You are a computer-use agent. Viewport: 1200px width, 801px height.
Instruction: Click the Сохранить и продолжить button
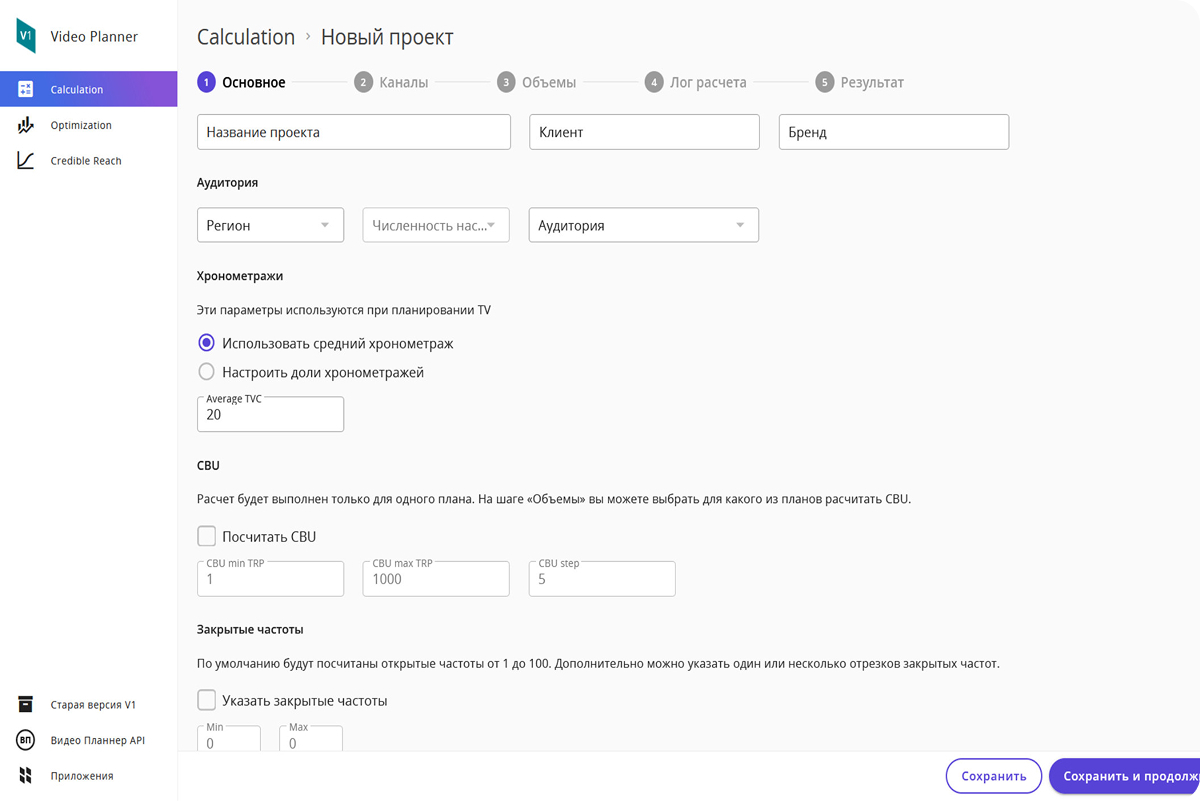point(1124,776)
